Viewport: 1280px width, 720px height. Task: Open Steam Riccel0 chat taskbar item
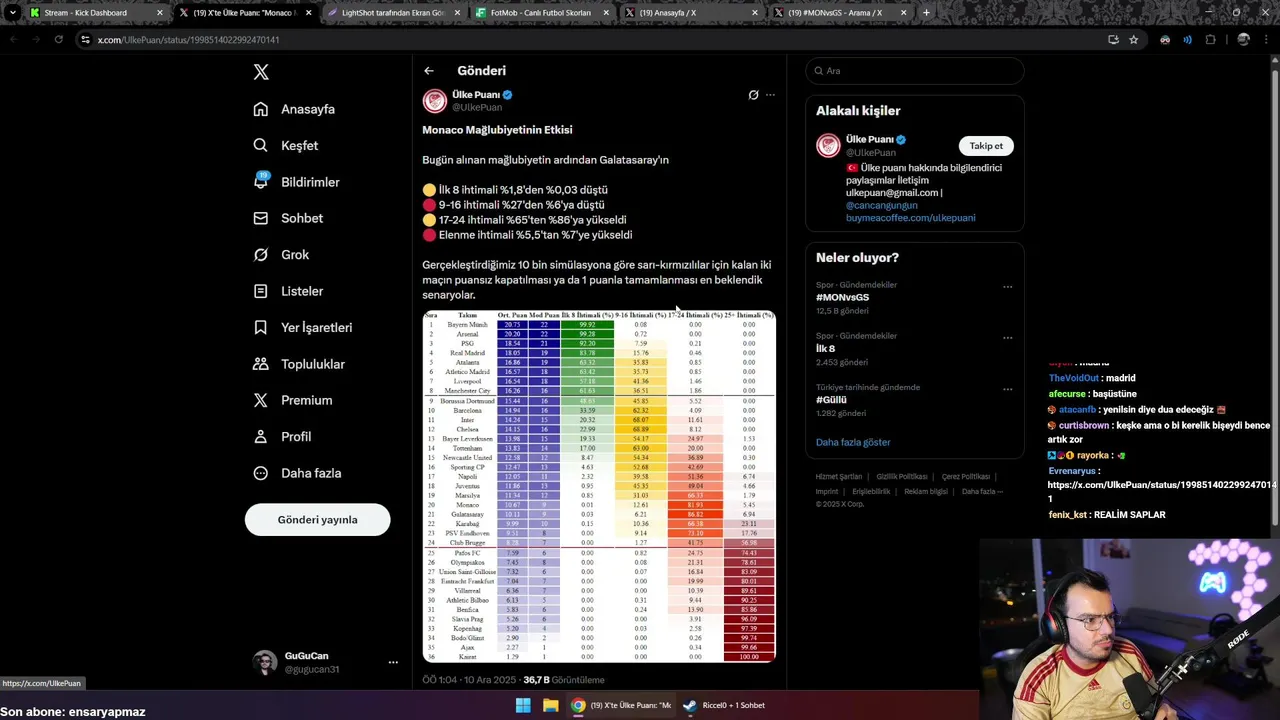pos(724,705)
